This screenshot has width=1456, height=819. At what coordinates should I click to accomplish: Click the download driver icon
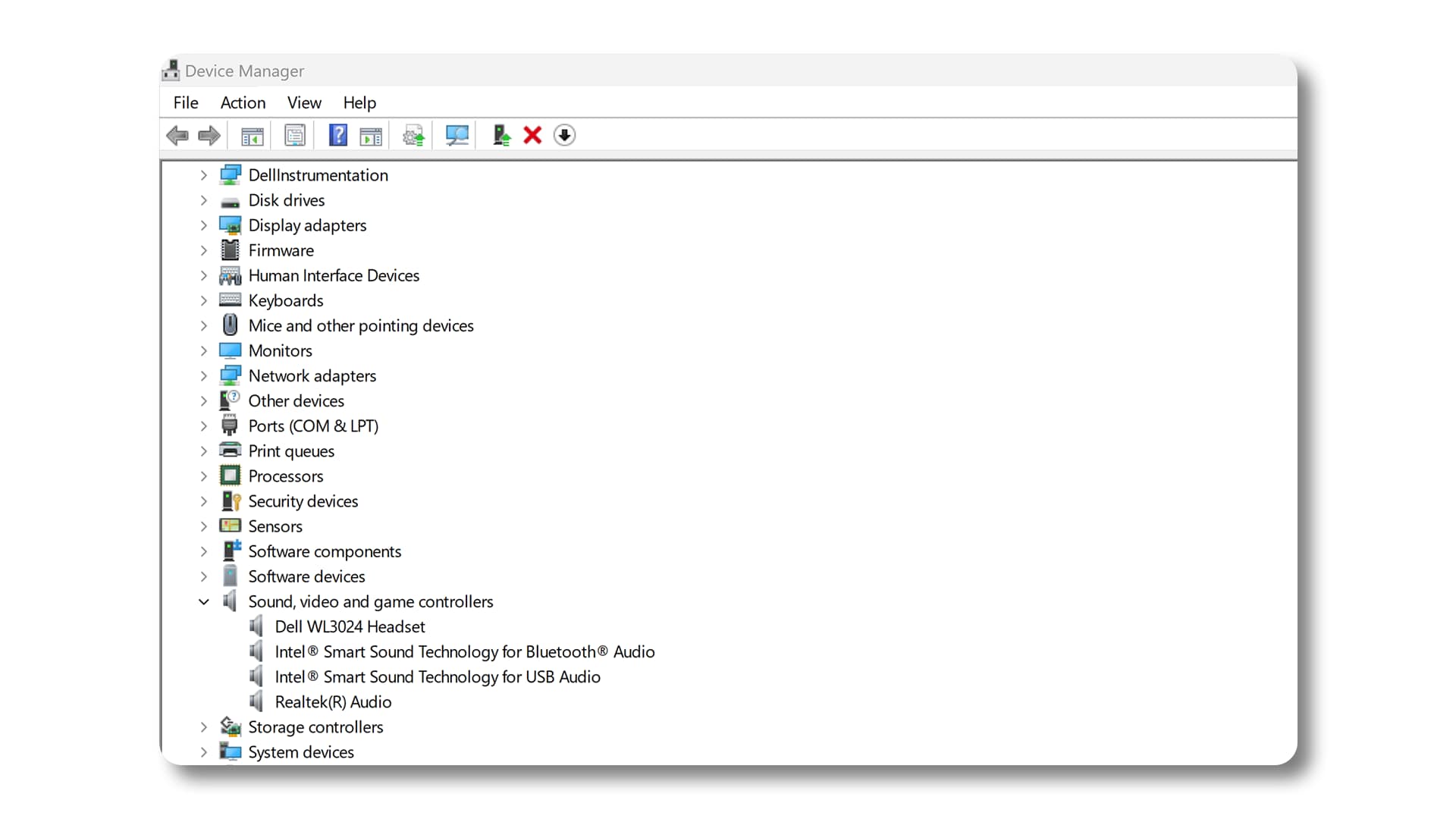pos(564,135)
